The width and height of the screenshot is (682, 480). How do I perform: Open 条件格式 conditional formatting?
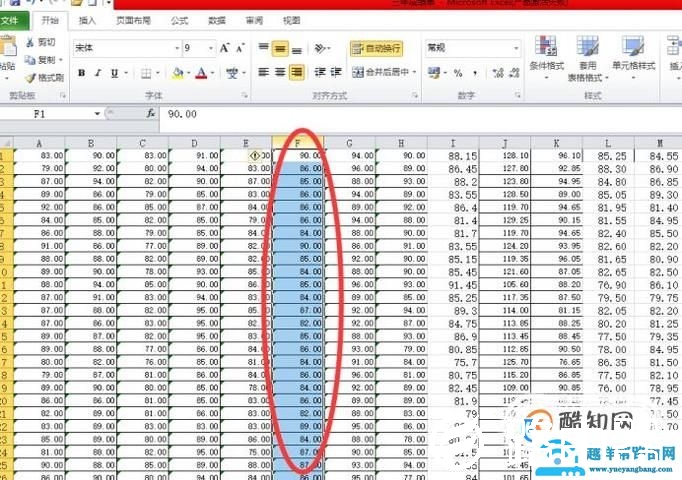point(547,57)
